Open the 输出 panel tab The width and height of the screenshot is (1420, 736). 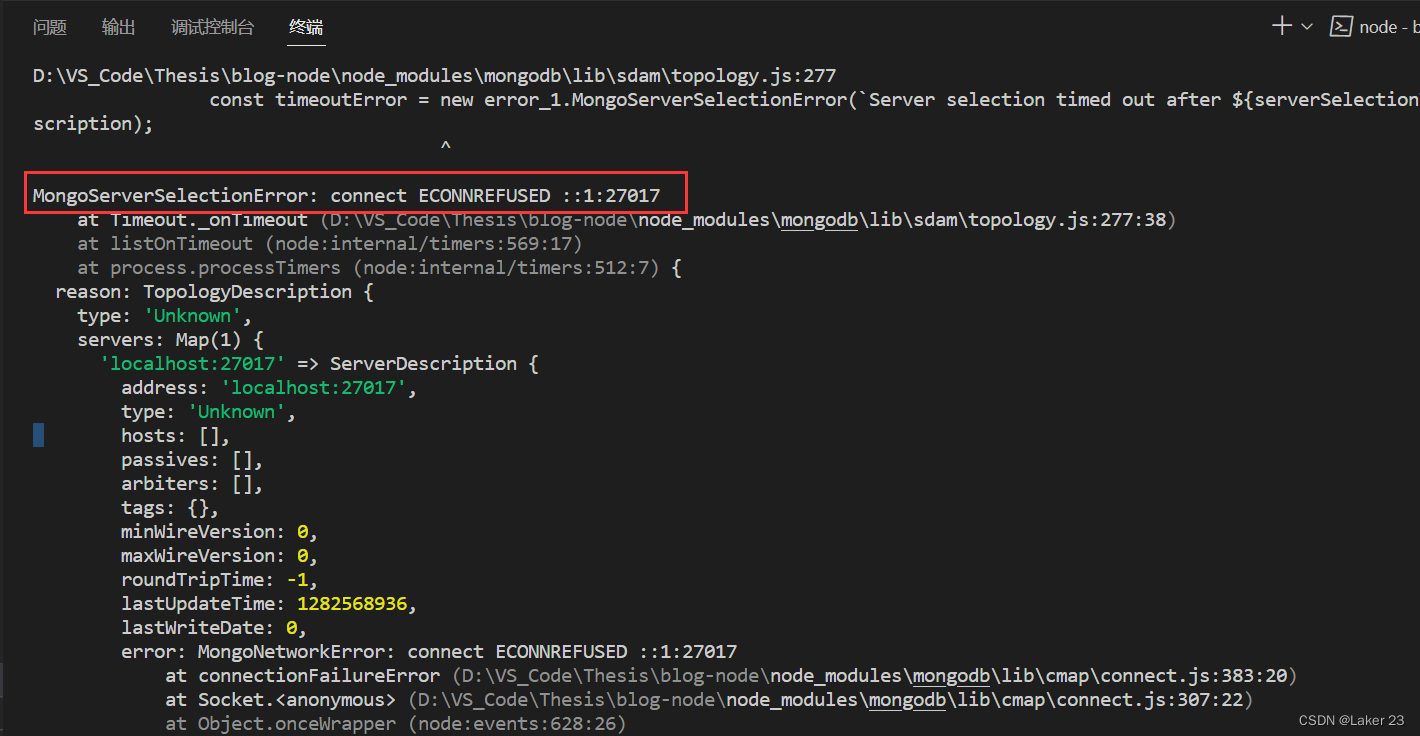(x=119, y=27)
